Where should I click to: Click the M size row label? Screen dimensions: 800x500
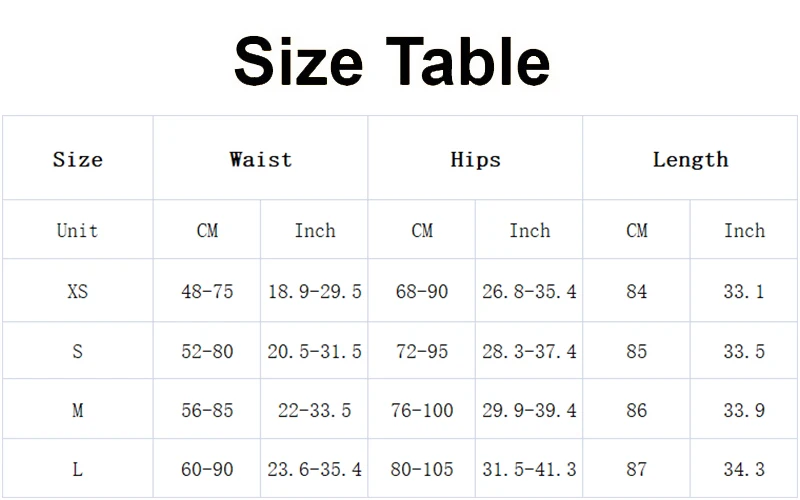[78, 410]
